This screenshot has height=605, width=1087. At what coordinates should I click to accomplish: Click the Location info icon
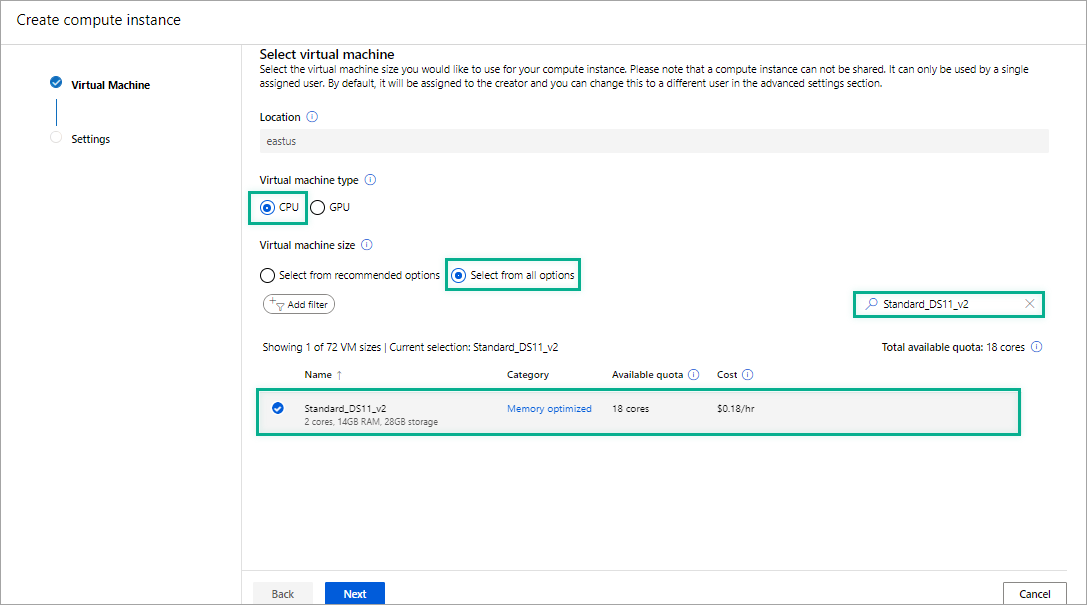[312, 117]
